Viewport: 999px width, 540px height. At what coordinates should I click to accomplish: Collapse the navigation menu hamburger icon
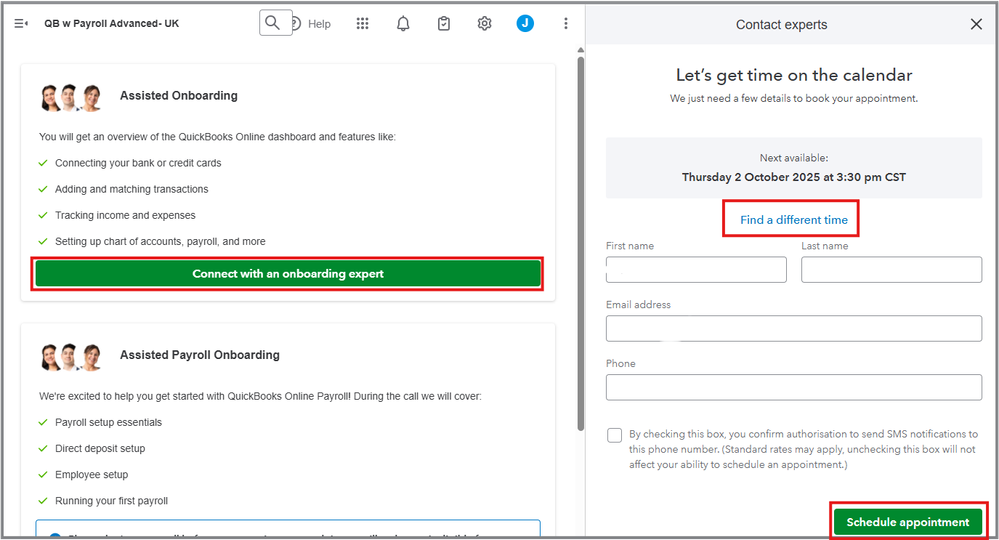point(20,24)
